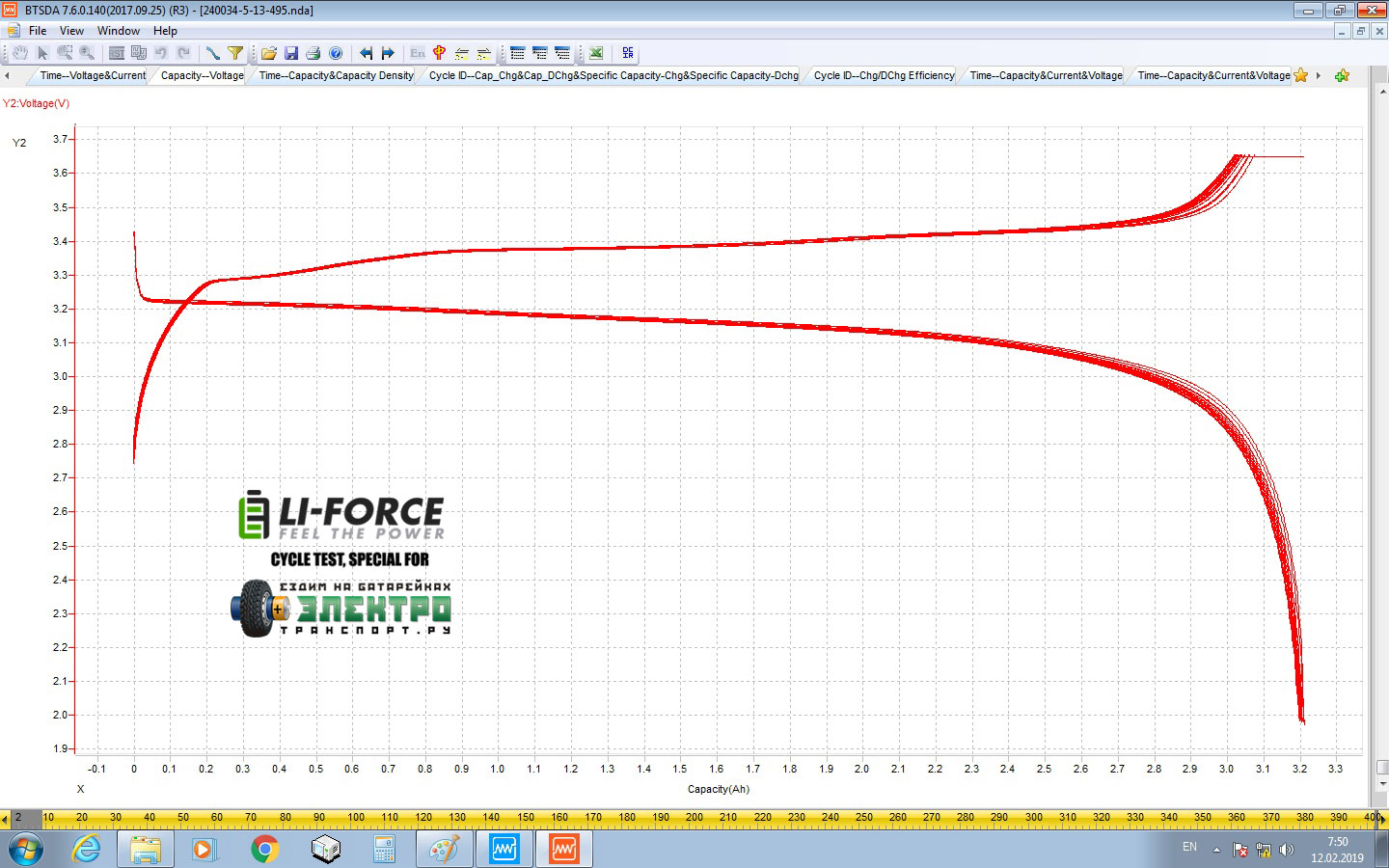The image size is (1389, 868).
Task: Select the arrow pointer tool
Action: tap(42, 53)
